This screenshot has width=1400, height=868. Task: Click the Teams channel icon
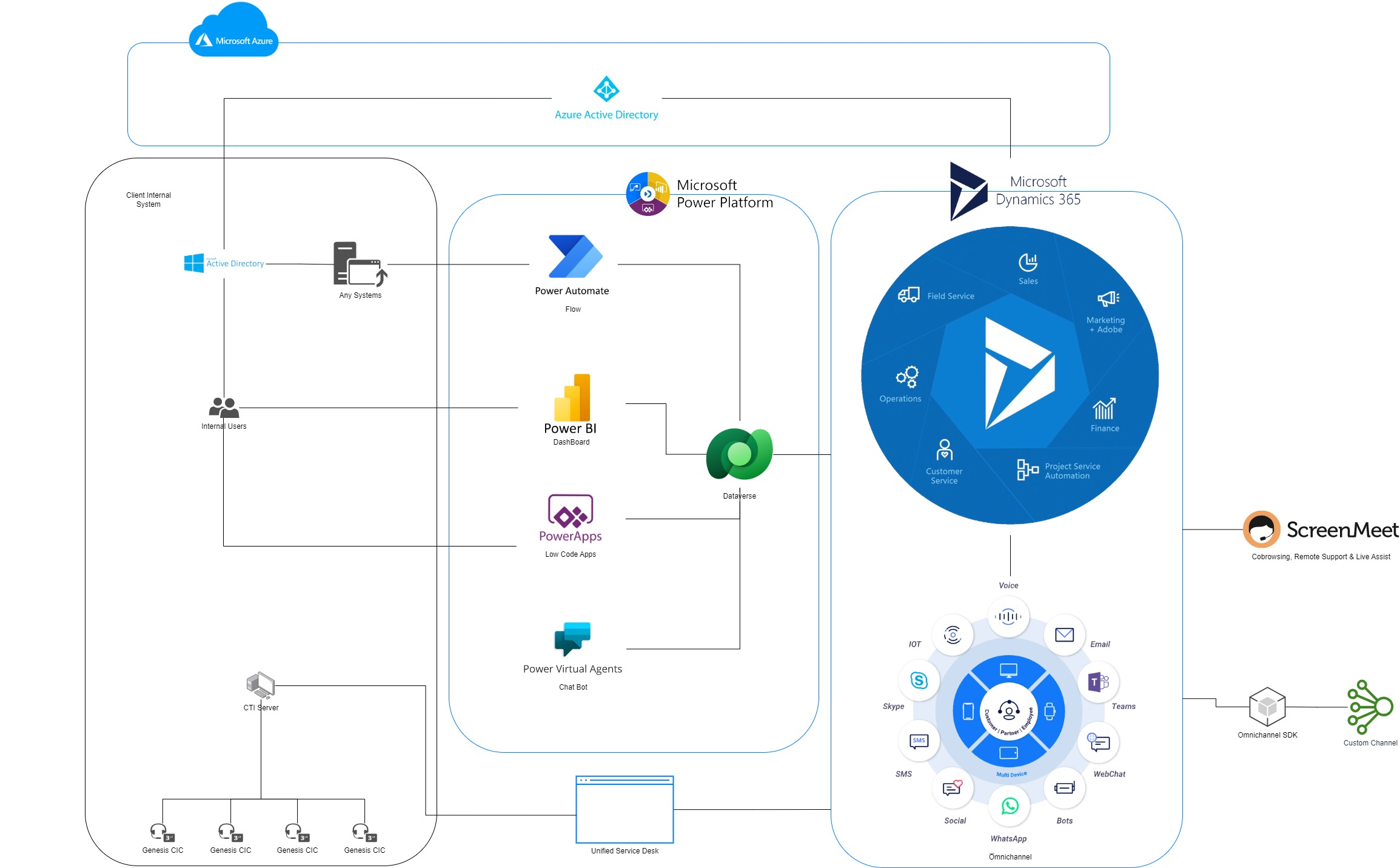(x=1099, y=682)
